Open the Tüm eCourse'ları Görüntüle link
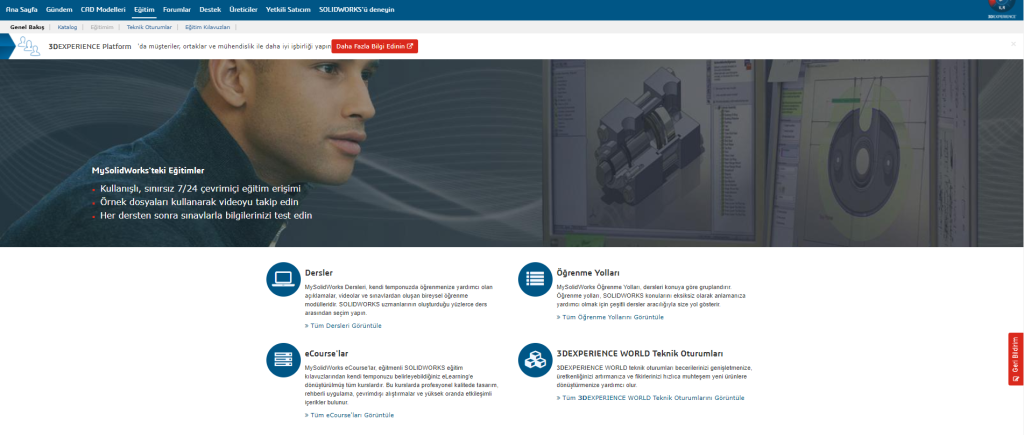 click(x=349, y=414)
